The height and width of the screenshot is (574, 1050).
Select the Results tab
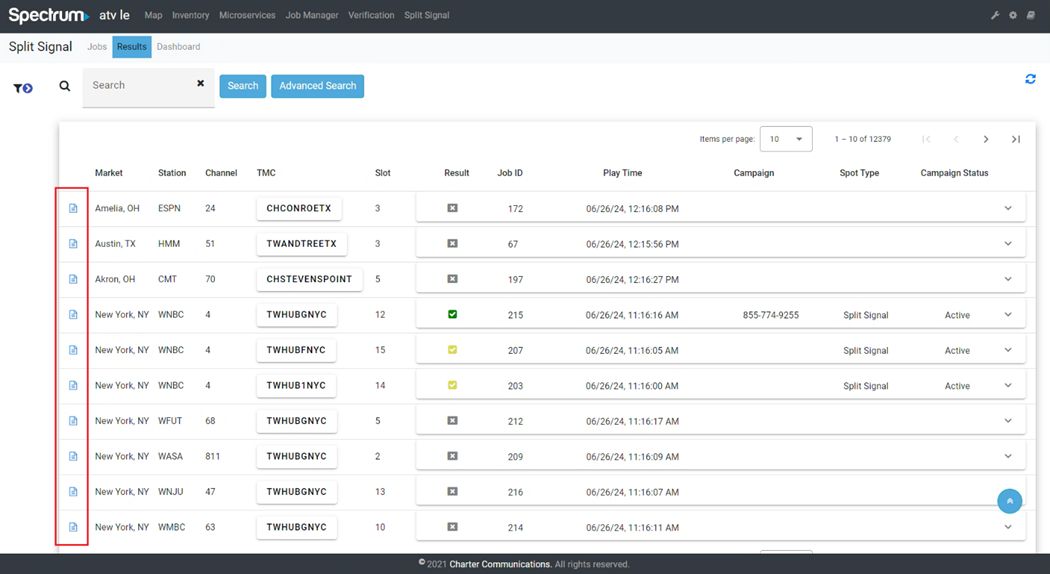point(132,47)
